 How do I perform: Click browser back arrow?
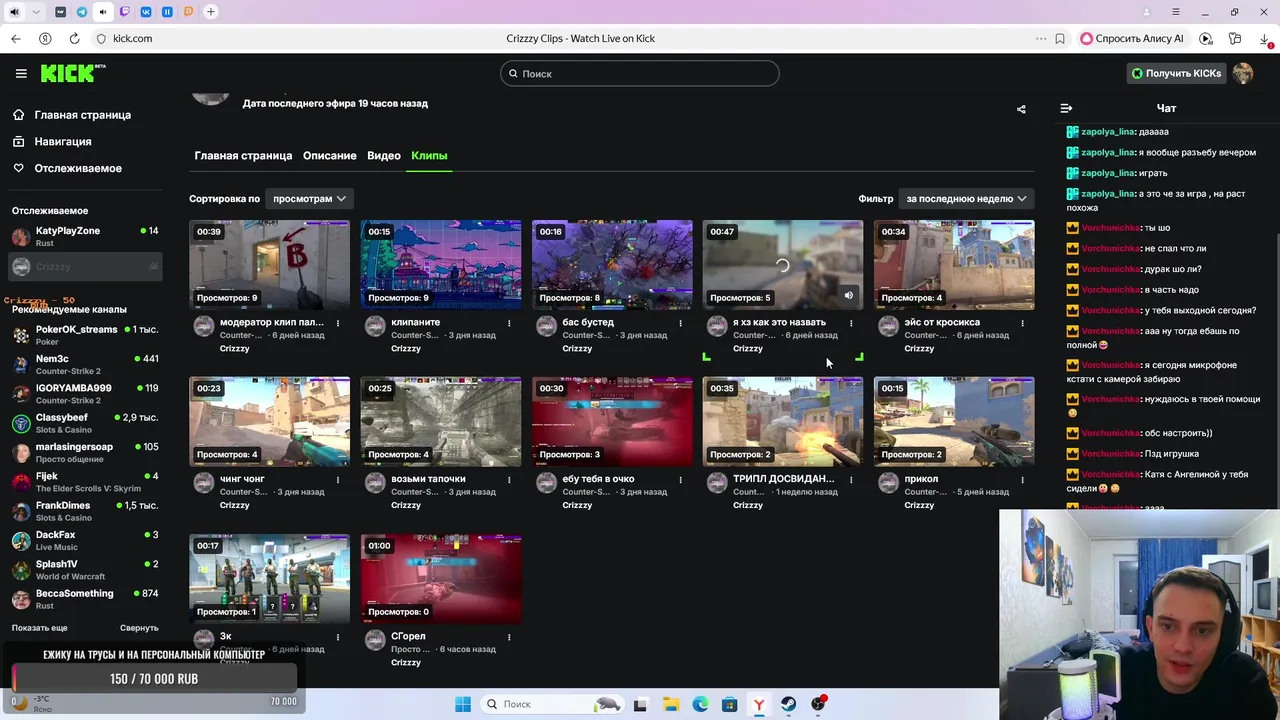coord(16,38)
